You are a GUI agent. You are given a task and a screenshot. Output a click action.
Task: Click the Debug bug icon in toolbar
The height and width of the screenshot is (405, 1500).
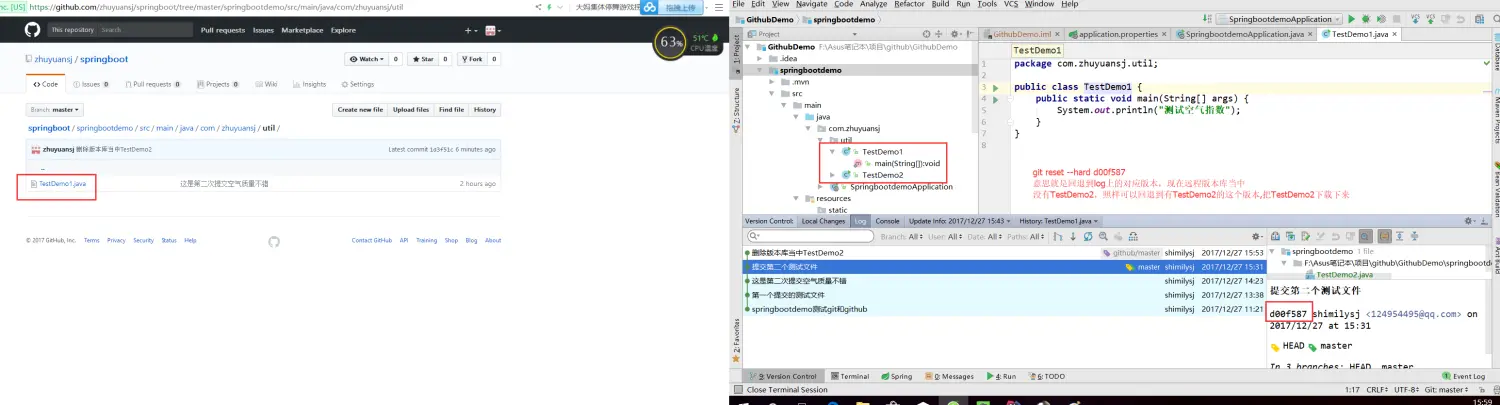click(1366, 19)
